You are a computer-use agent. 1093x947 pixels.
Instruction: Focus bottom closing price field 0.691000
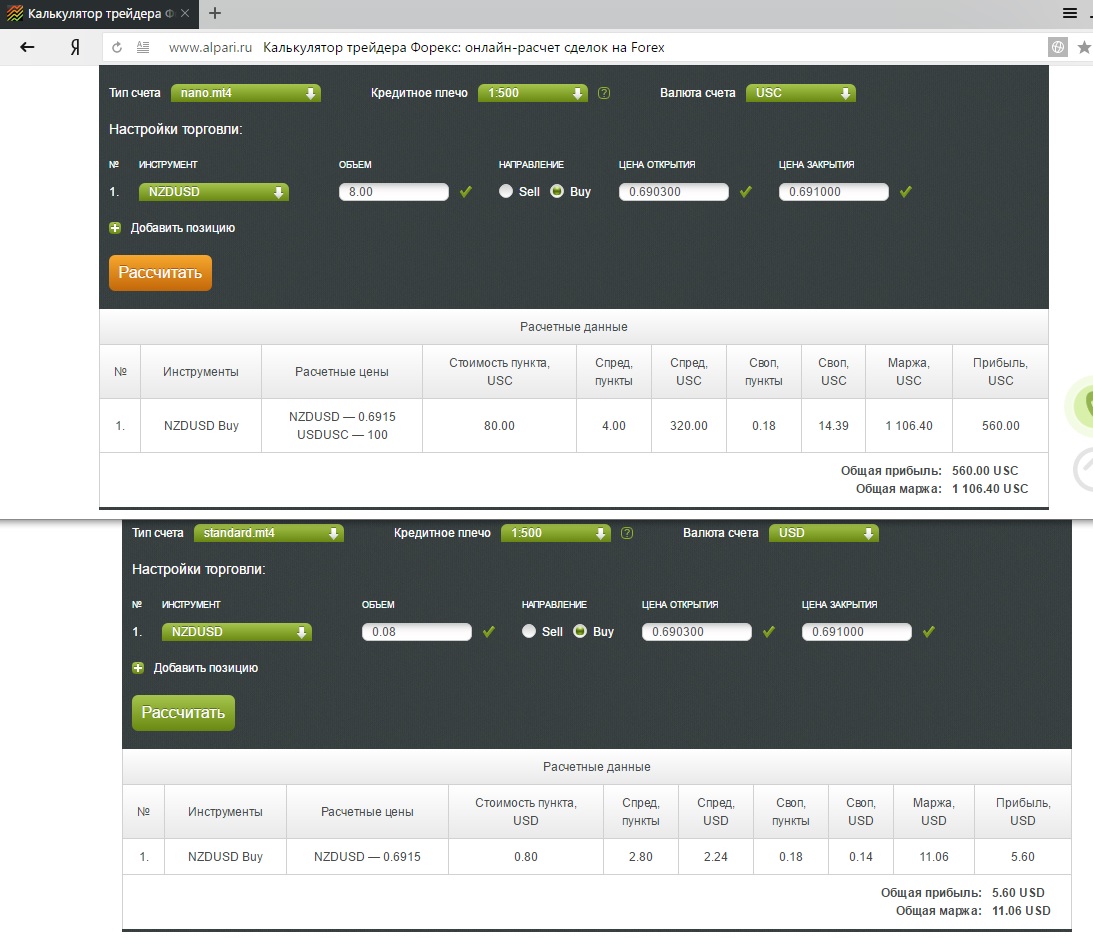(857, 632)
